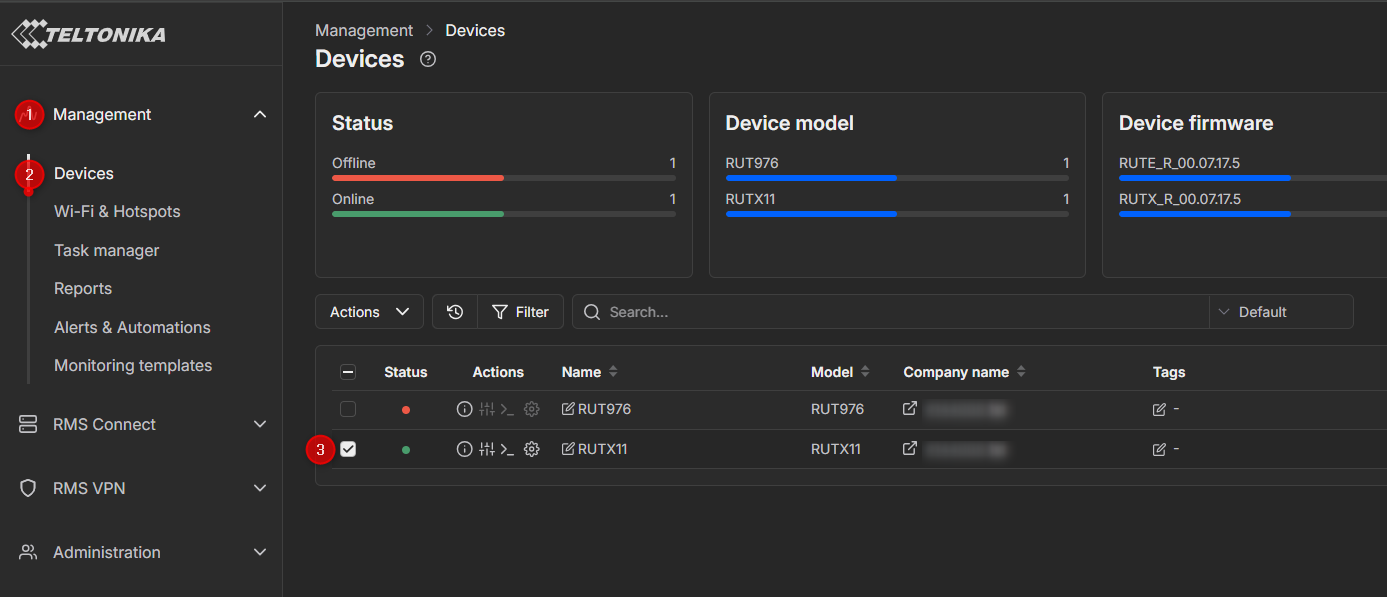This screenshot has height=597, width=1387.
Task: Click the Filter button
Action: pyautogui.click(x=520, y=312)
